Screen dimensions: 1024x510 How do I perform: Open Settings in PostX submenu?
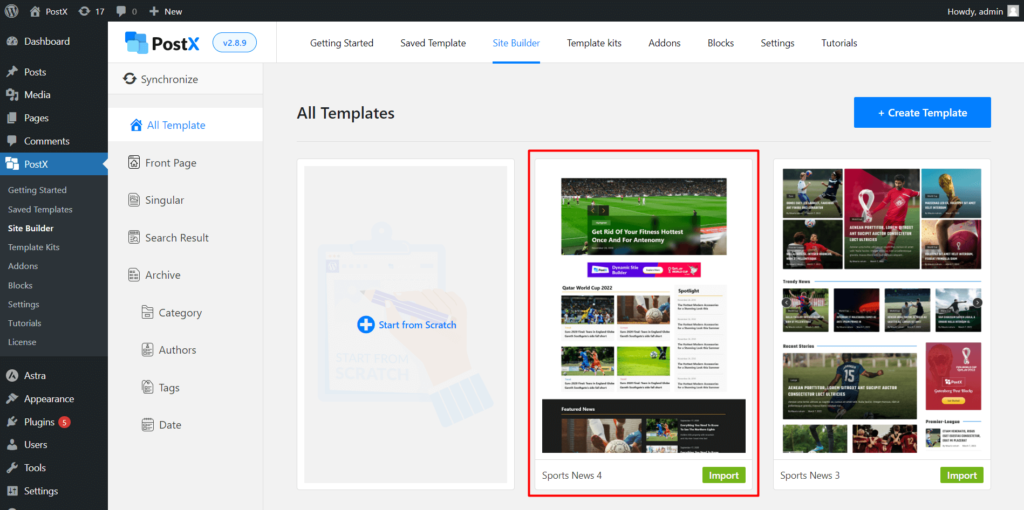coord(24,304)
